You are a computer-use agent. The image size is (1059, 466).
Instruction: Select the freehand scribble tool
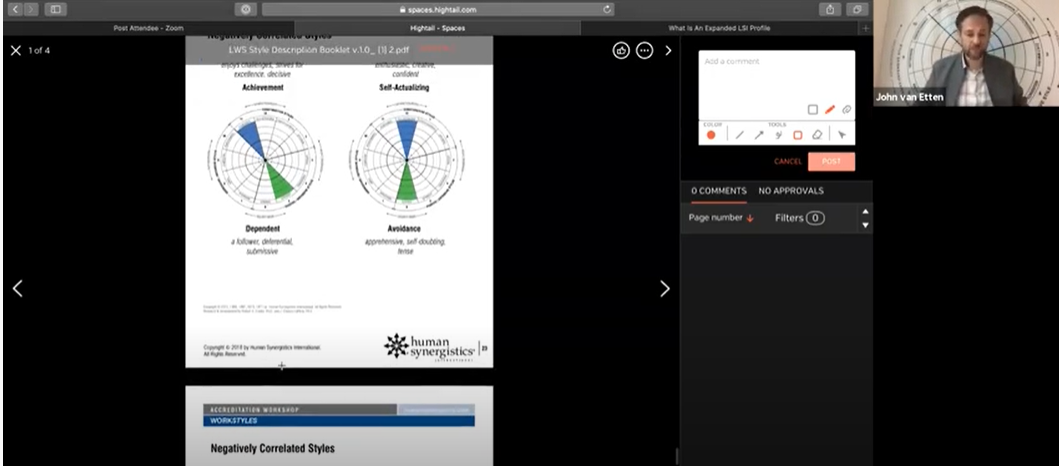pyautogui.click(x=778, y=135)
